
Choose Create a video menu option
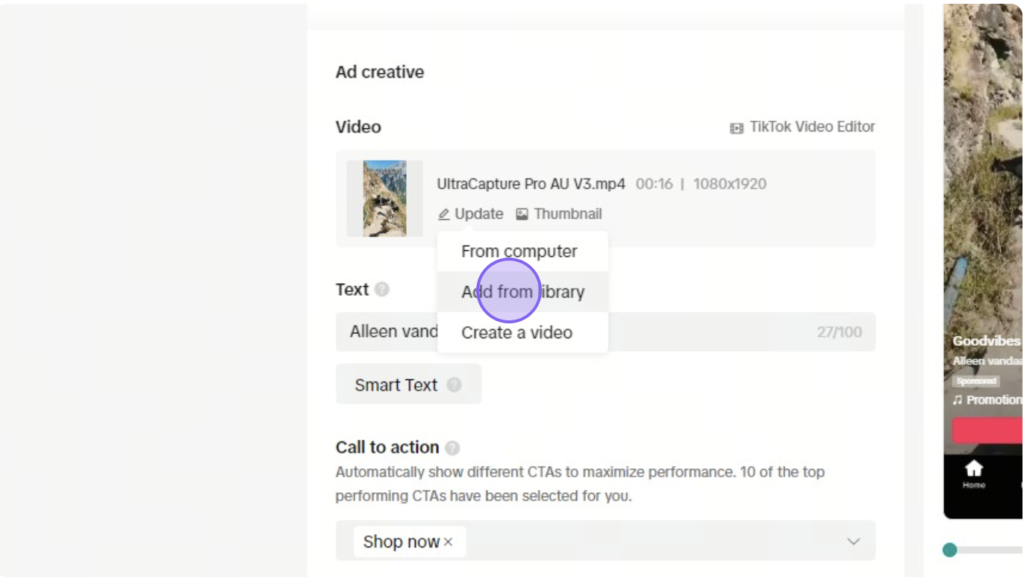pos(522,333)
